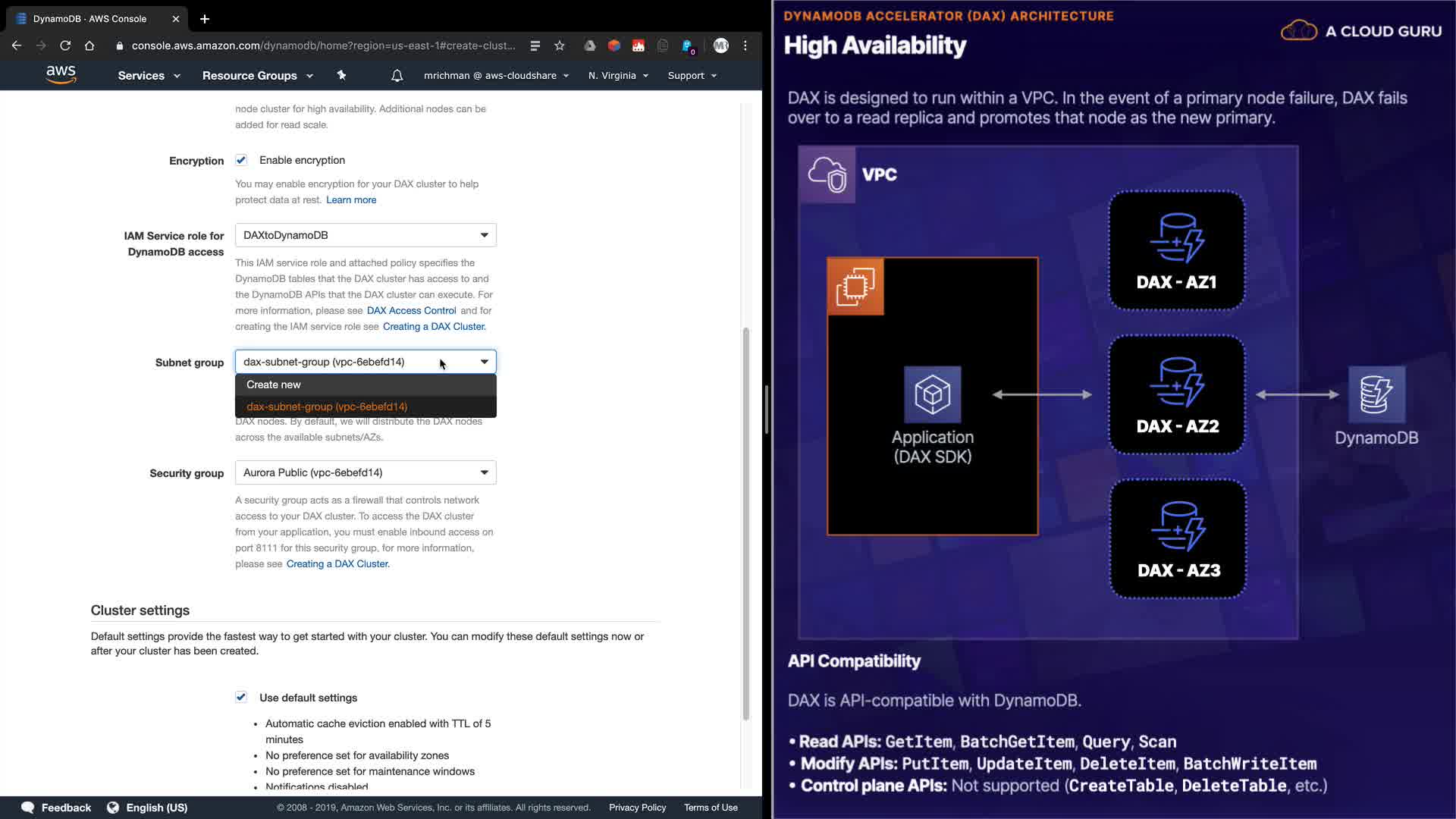This screenshot has width=1456, height=819.
Task: Select Create new subnet group option
Action: coord(274,384)
